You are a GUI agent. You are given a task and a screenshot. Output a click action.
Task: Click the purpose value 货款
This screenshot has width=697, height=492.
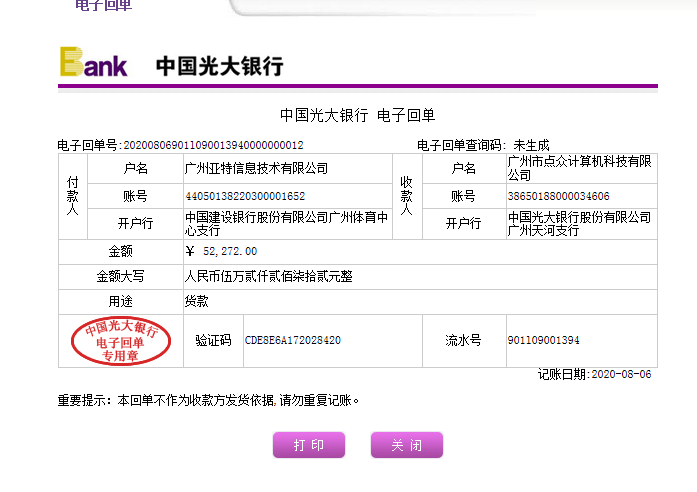tap(196, 301)
